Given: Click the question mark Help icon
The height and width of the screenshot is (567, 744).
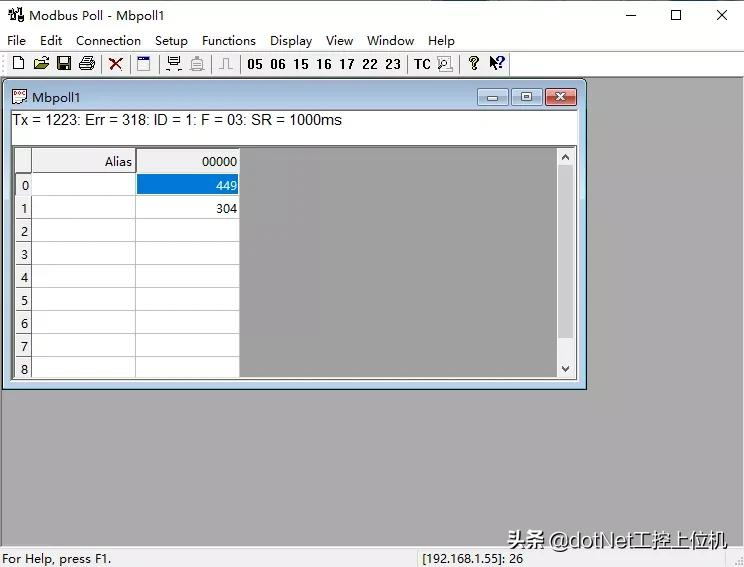Looking at the screenshot, I should click(474, 64).
